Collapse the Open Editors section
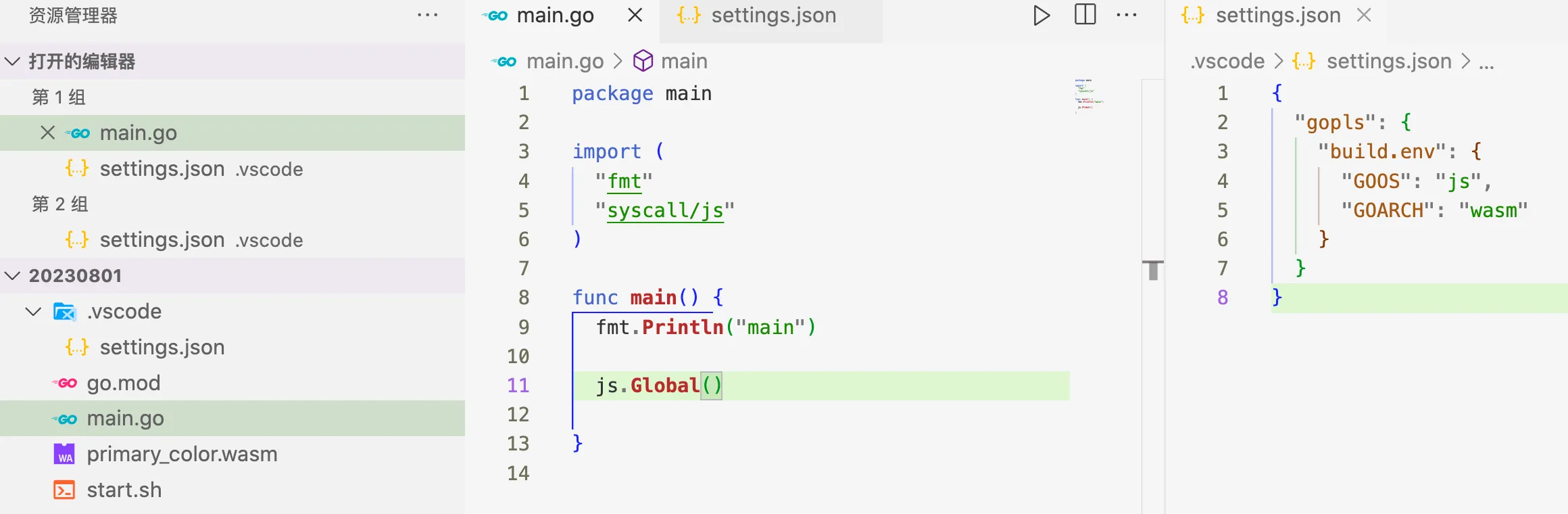Image resolution: width=1568 pixels, height=514 pixels. point(12,62)
